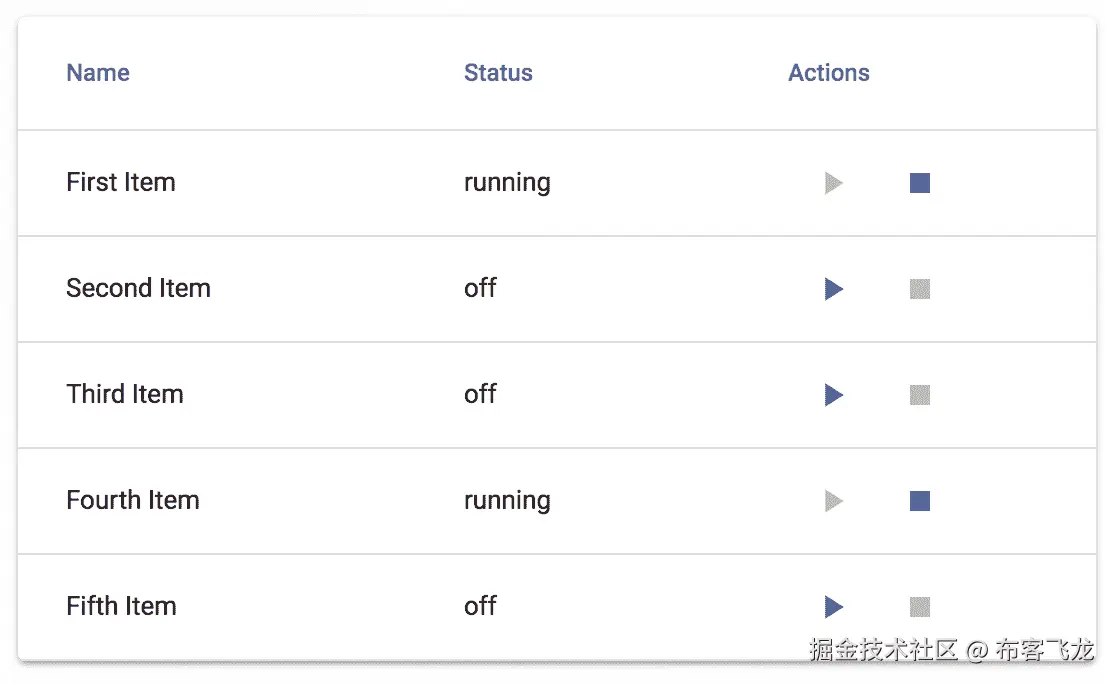Click the Name column header
This screenshot has height=684, width=1115.
(x=98, y=73)
